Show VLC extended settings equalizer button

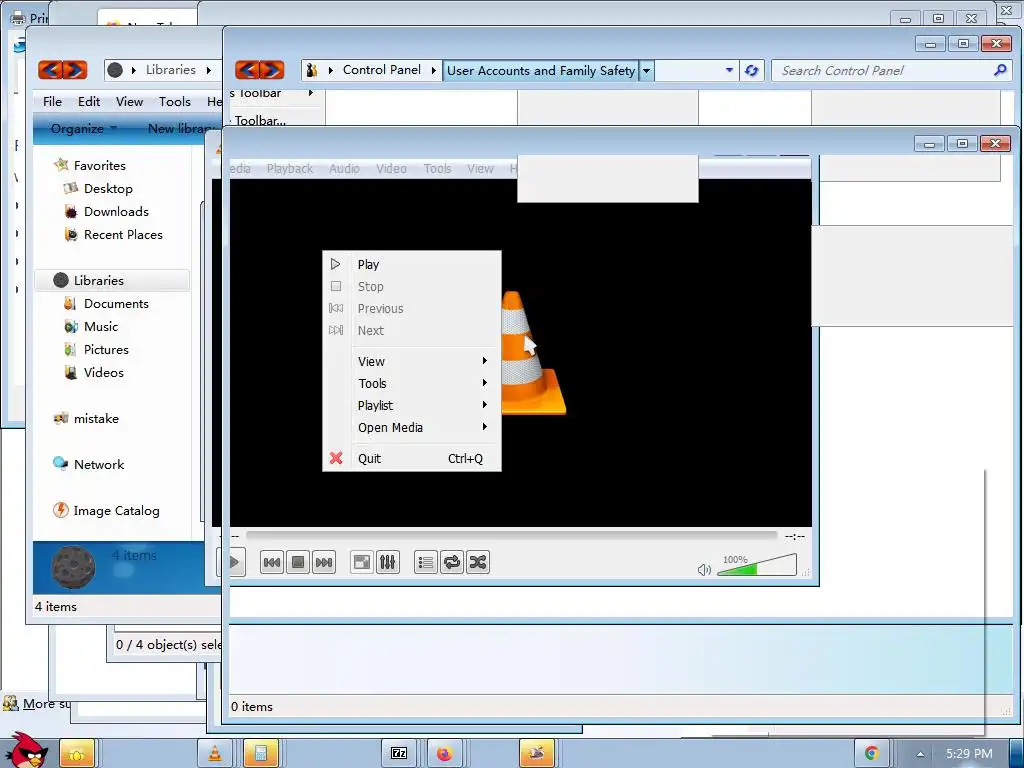387,562
